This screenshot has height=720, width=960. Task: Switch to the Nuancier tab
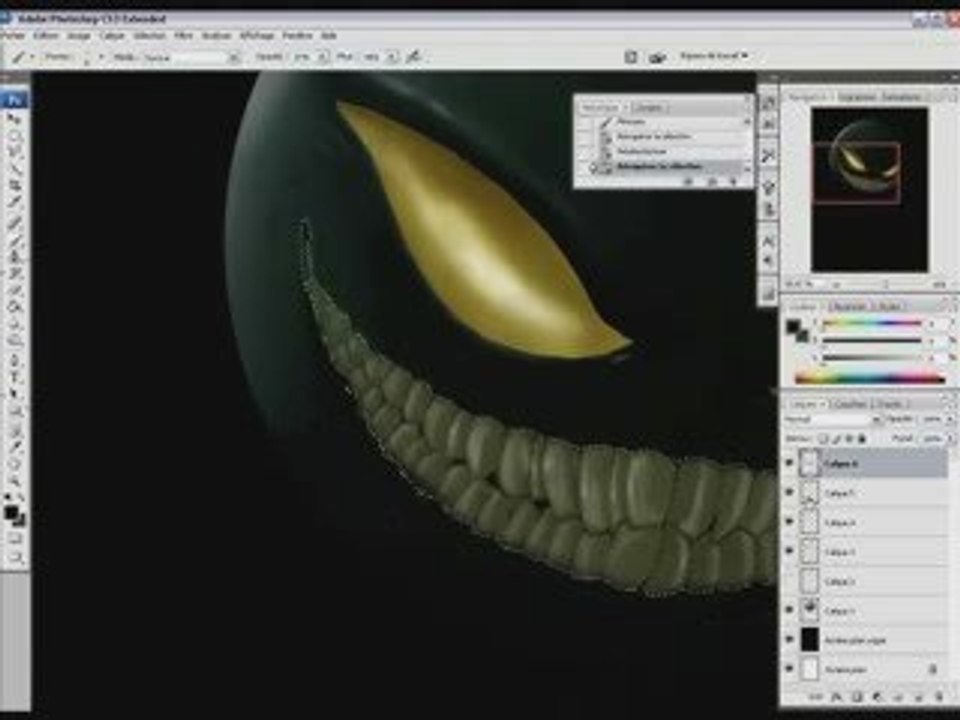point(850,306)
